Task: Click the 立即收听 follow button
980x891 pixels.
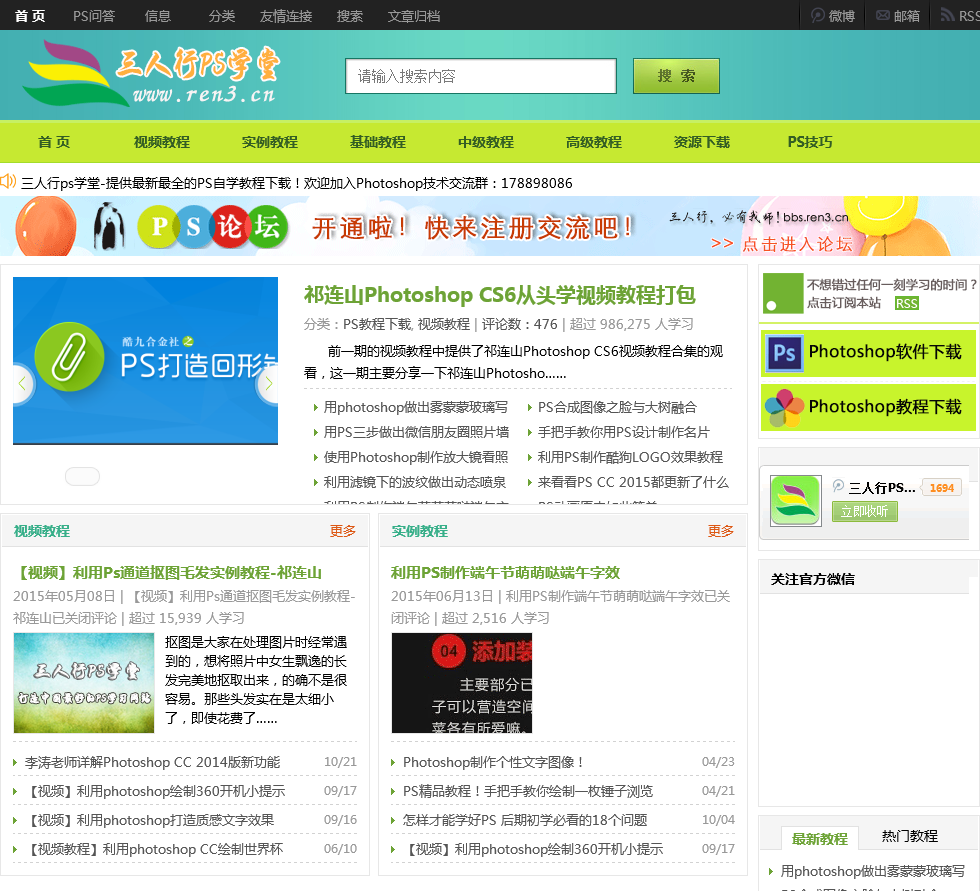Action: [864, 511]
